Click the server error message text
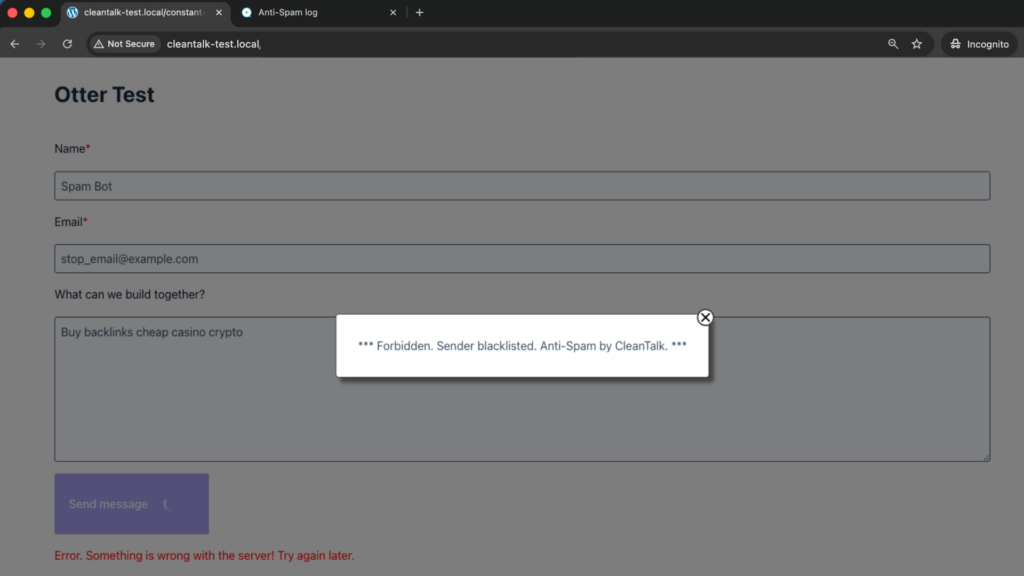1024x576 pixels. click(x=204, y=556)
